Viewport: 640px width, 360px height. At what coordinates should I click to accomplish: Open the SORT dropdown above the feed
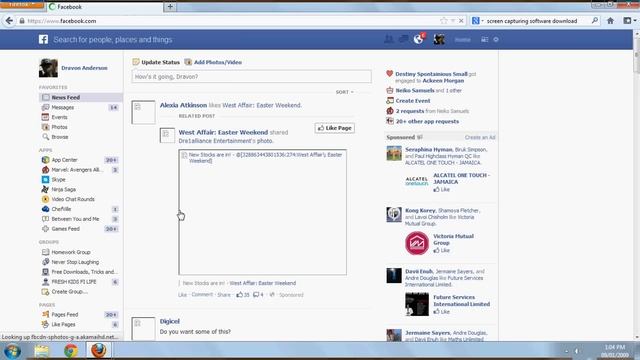click(x=344, y=92)
